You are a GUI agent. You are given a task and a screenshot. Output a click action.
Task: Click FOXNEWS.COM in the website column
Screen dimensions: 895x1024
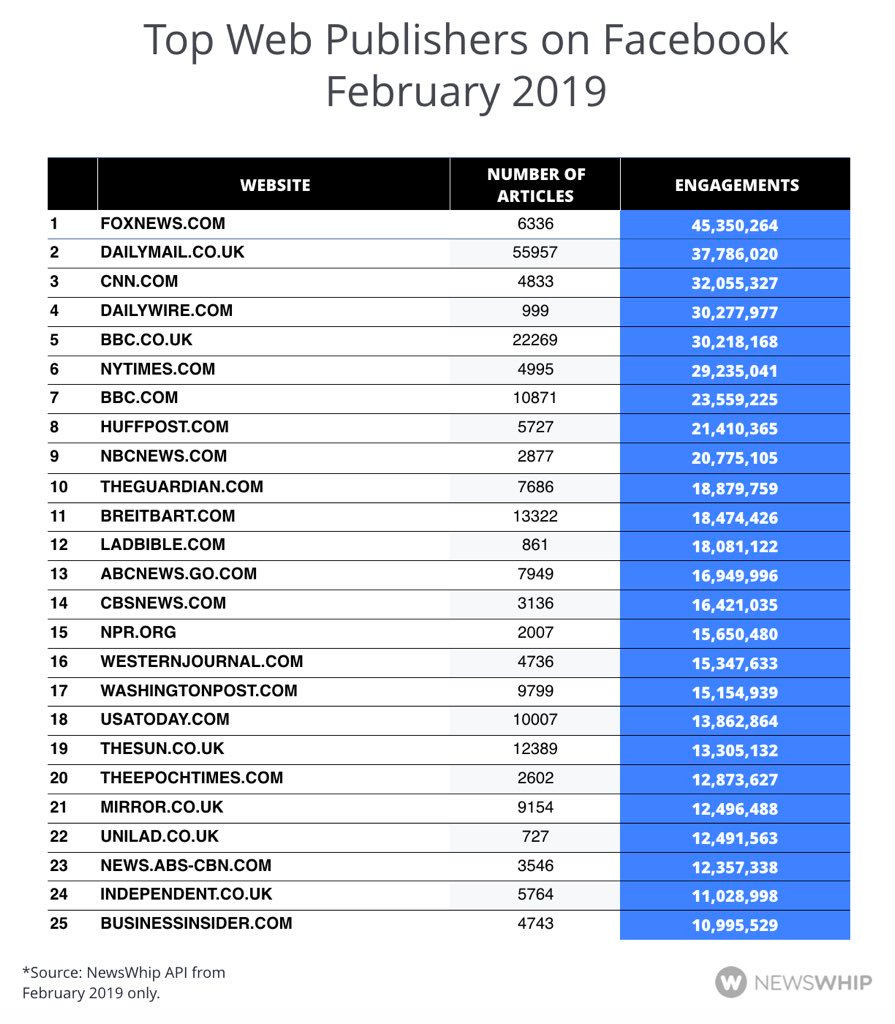(x=163, y=223)
